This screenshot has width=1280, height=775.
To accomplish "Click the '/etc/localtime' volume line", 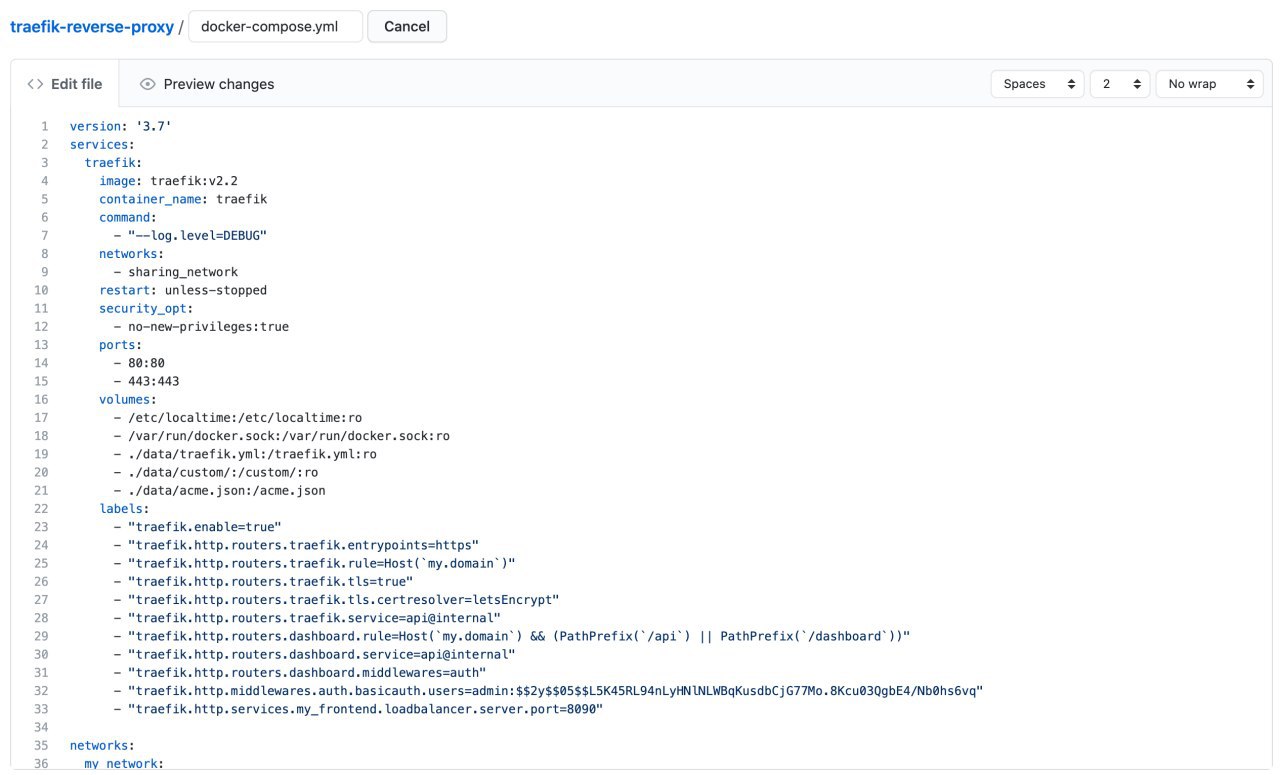I will click(x=238, y=417).
